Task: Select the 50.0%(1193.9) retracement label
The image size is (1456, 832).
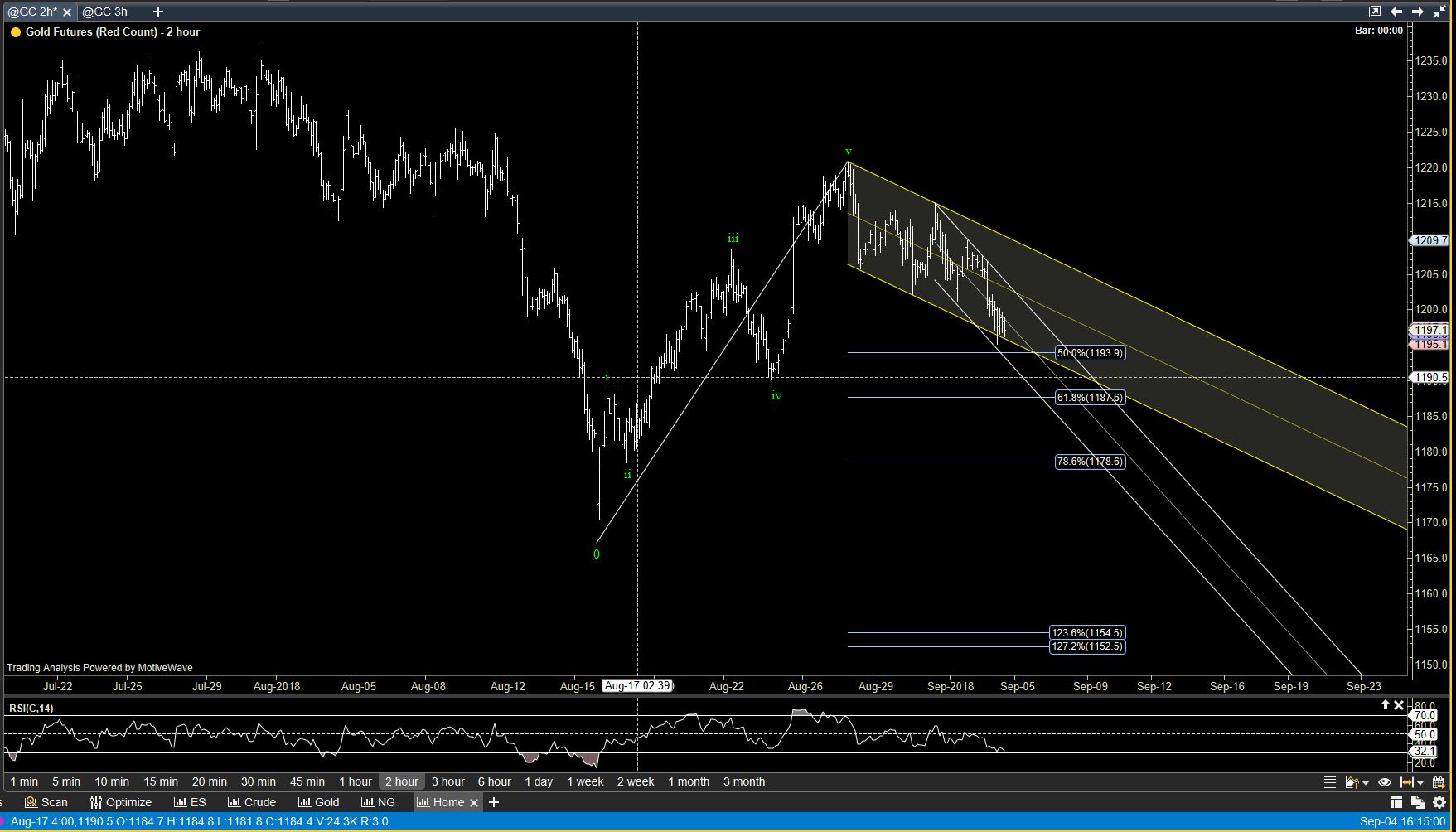Action: click(1090, 353)
